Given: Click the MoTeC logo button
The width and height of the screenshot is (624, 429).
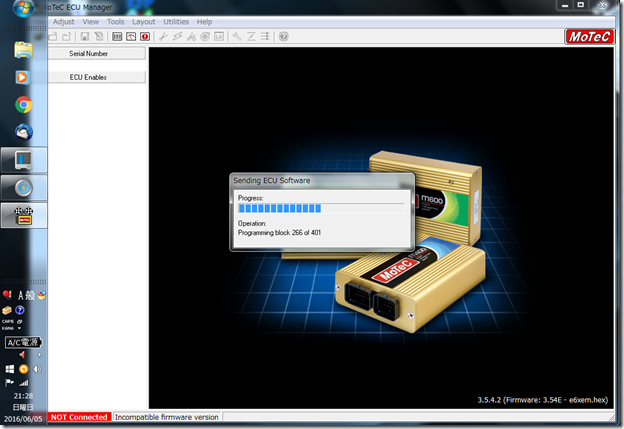Looking at the screenshot, I should pyautogui.click(x=589, y=37).
